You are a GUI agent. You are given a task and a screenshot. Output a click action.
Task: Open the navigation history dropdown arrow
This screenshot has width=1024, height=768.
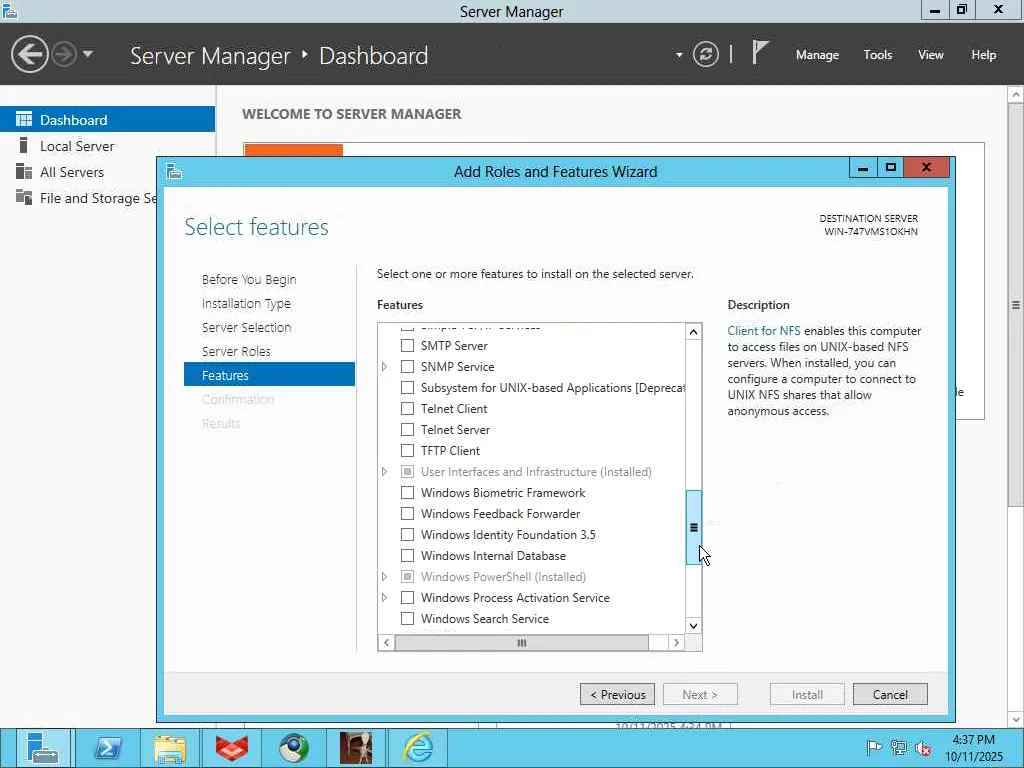pos(88,54)
